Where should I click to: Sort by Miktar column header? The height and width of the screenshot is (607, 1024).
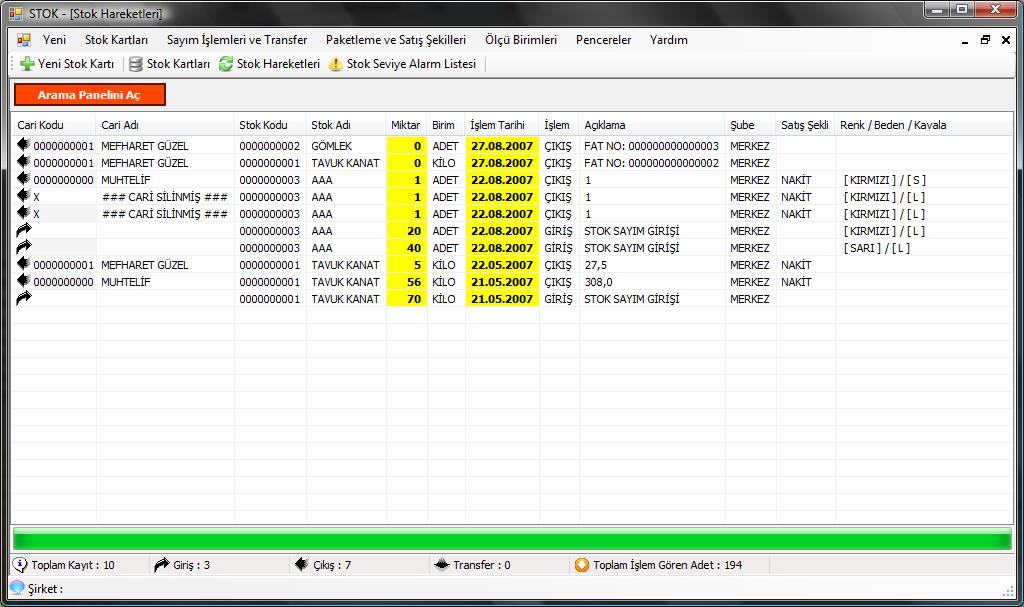[x=405, y=125]
